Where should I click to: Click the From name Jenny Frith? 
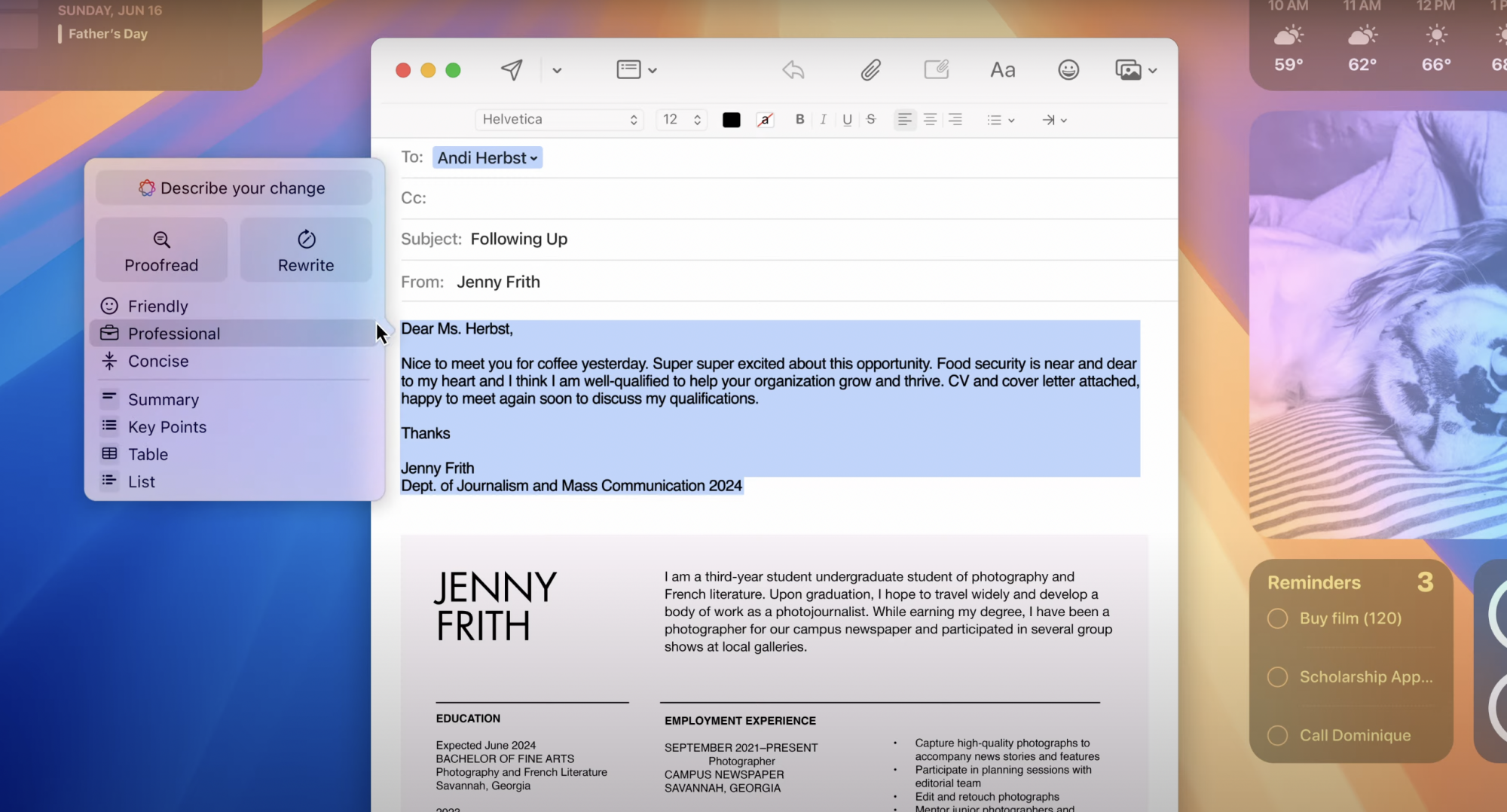[498, 282]
